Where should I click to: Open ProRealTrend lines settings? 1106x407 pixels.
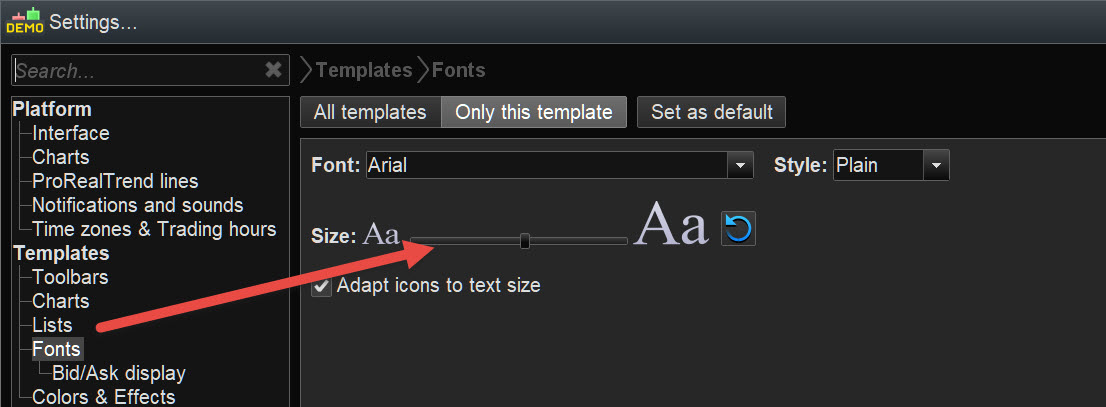(x=115, y=181)
